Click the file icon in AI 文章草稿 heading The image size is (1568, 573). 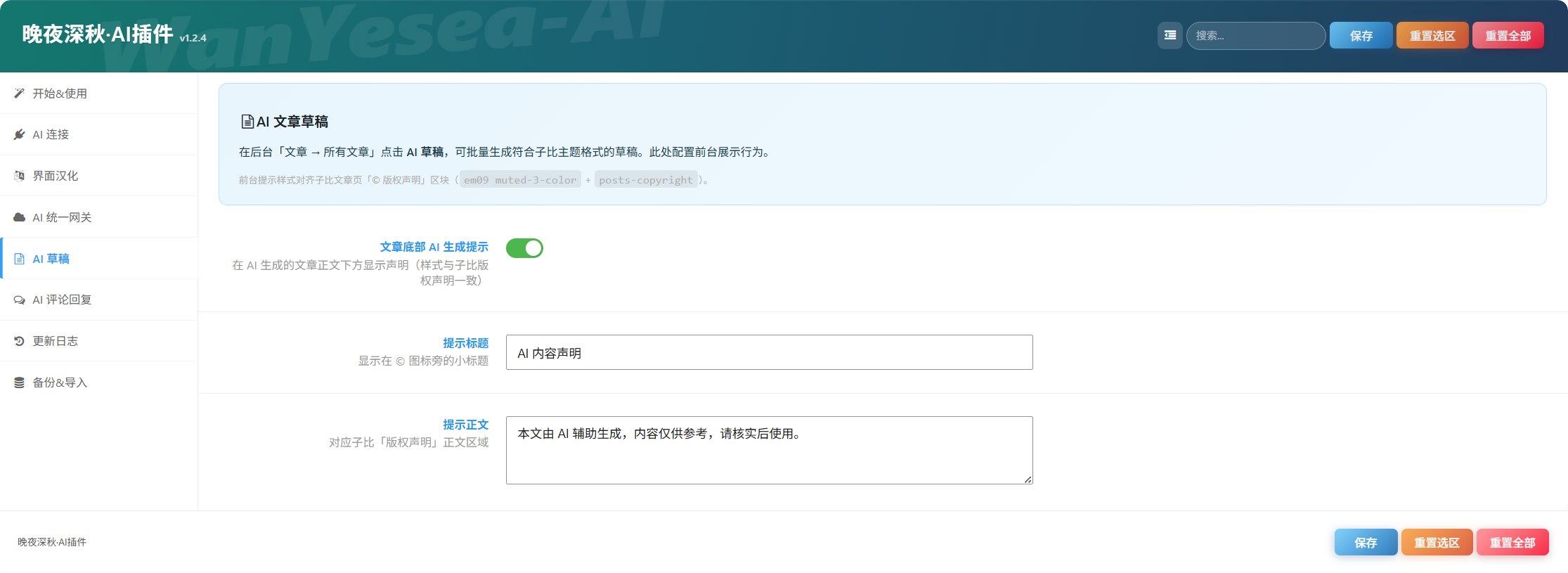pyautogui.click(x=247, y=122)
